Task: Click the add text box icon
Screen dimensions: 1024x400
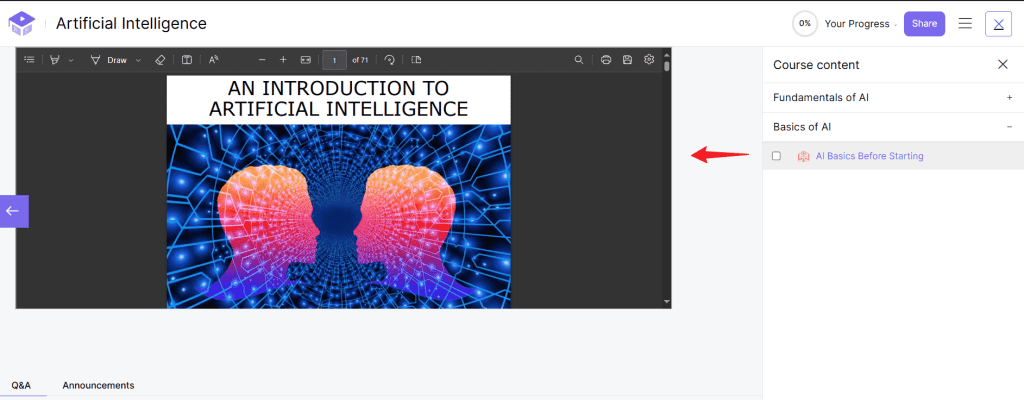Action: tap(187, 59)
